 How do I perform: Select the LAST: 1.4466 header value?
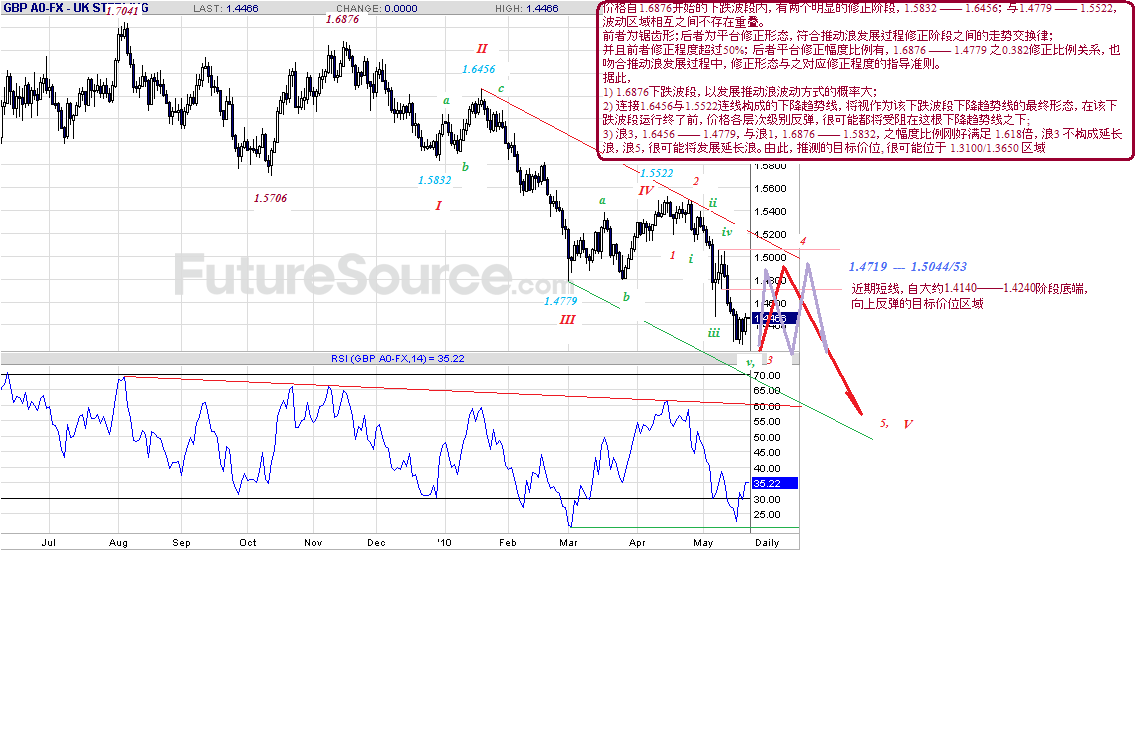point(226,9)
